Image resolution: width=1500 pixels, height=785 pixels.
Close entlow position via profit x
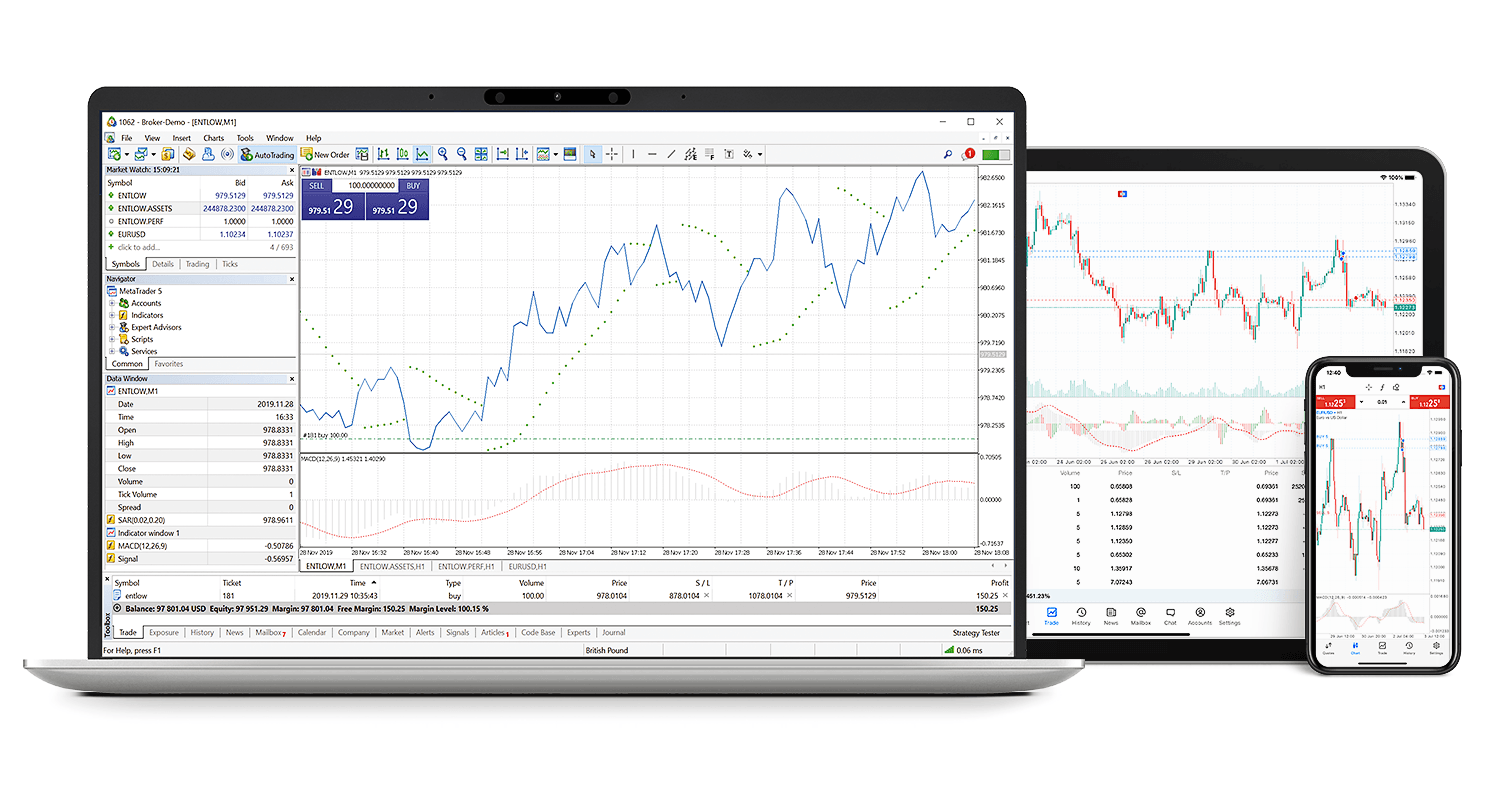1004,595
